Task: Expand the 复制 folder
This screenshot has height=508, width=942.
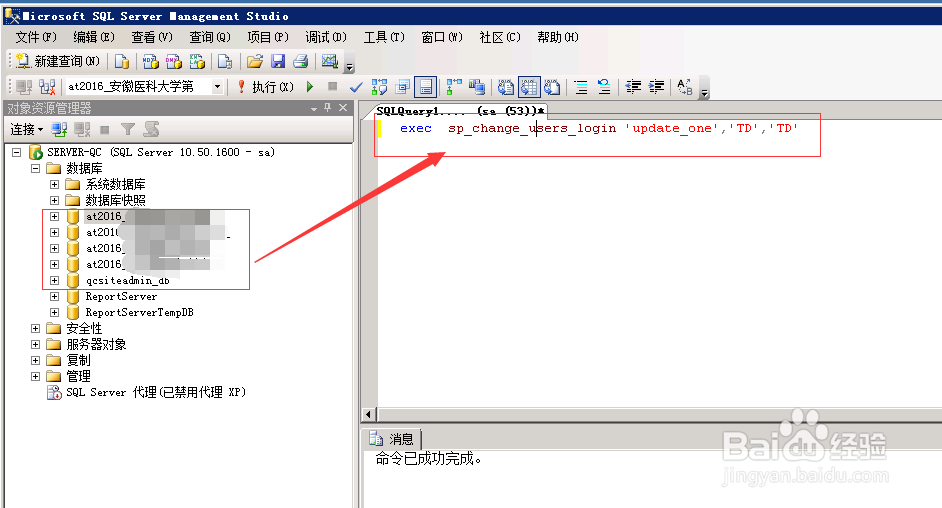Action: tap(35, 360)
